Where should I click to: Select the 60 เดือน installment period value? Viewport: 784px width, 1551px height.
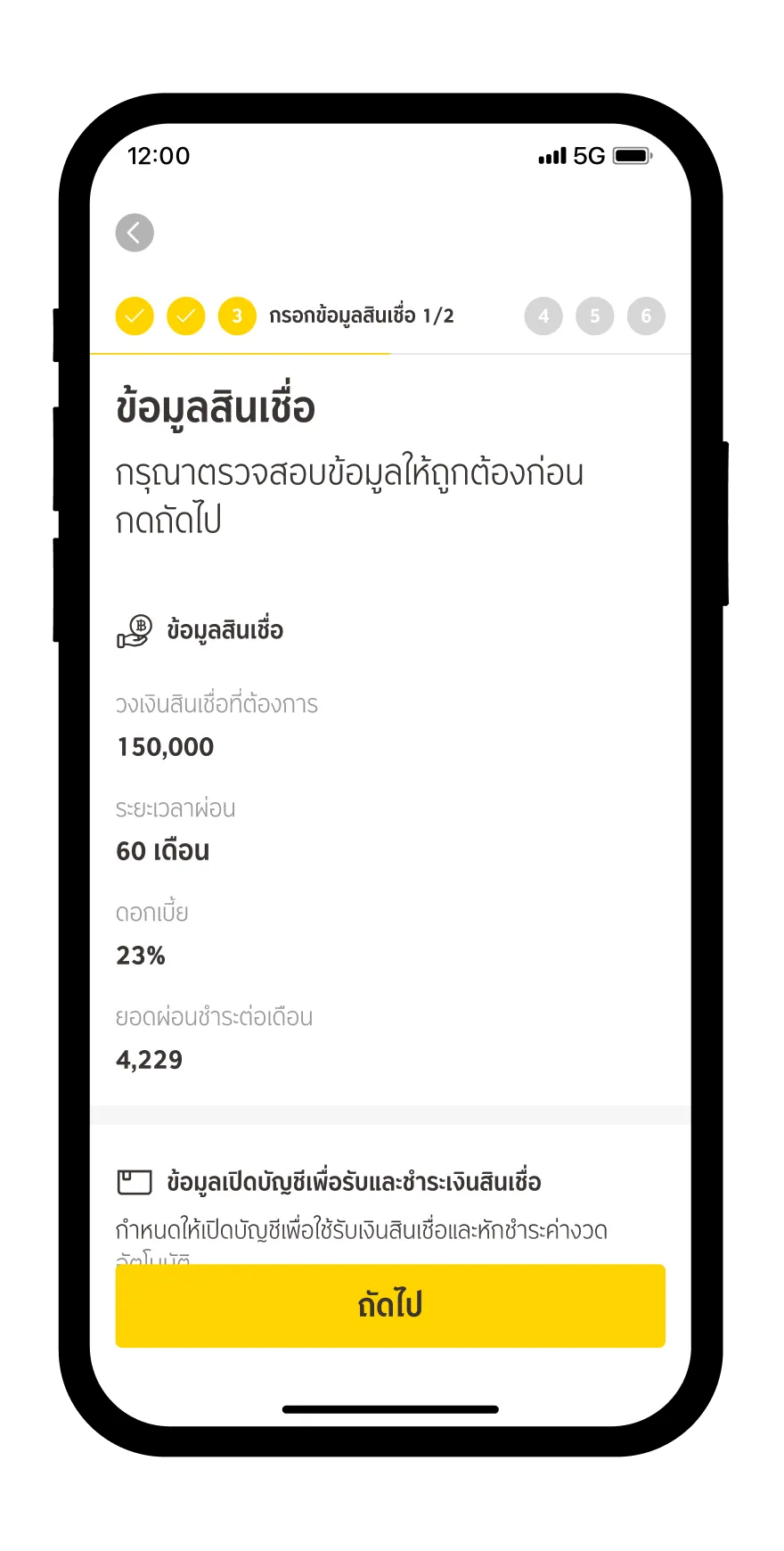[163, 851]
